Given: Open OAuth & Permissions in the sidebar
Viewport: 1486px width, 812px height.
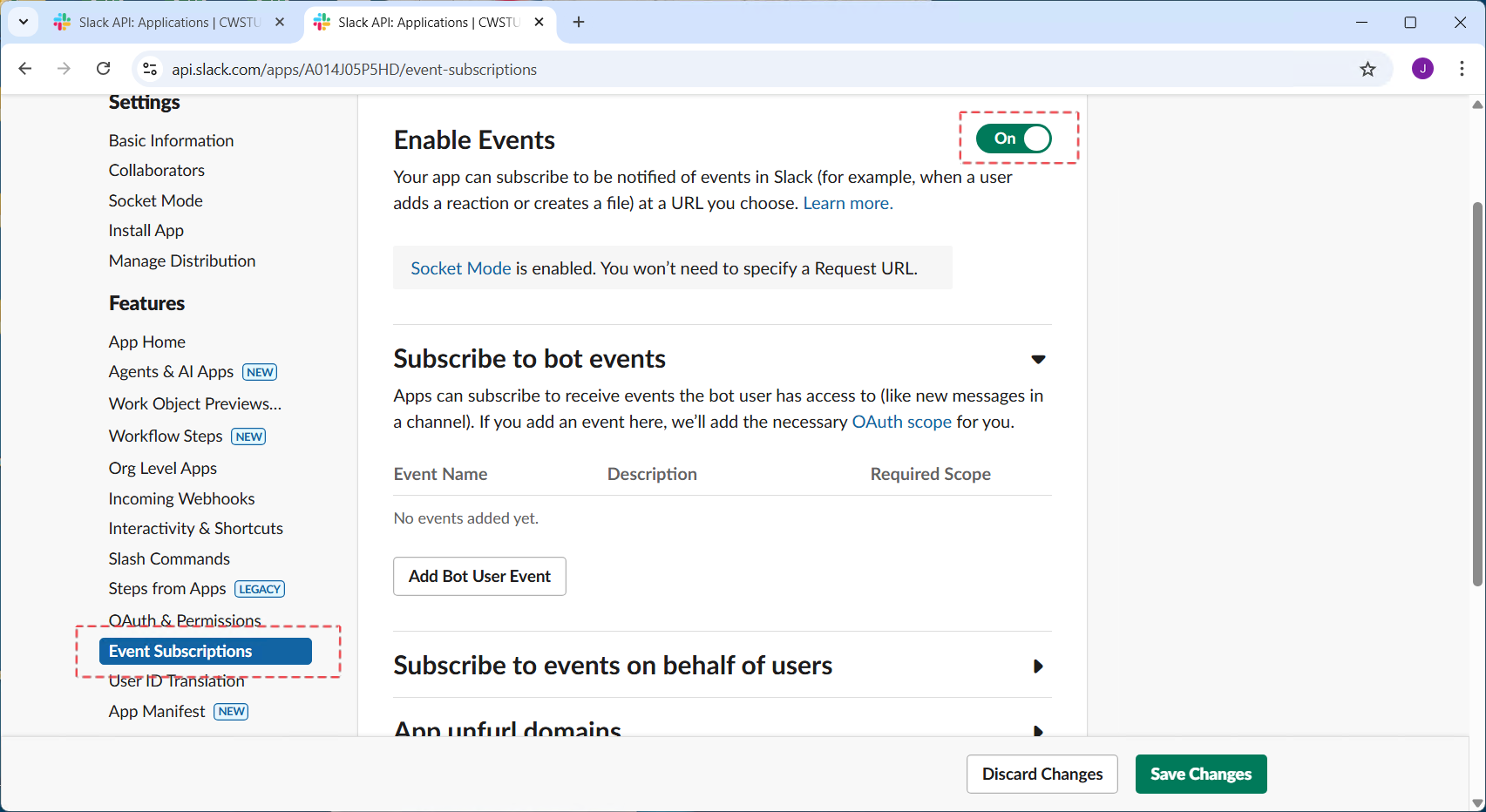Looking at the screenshot, I should (x=185, y=619).
